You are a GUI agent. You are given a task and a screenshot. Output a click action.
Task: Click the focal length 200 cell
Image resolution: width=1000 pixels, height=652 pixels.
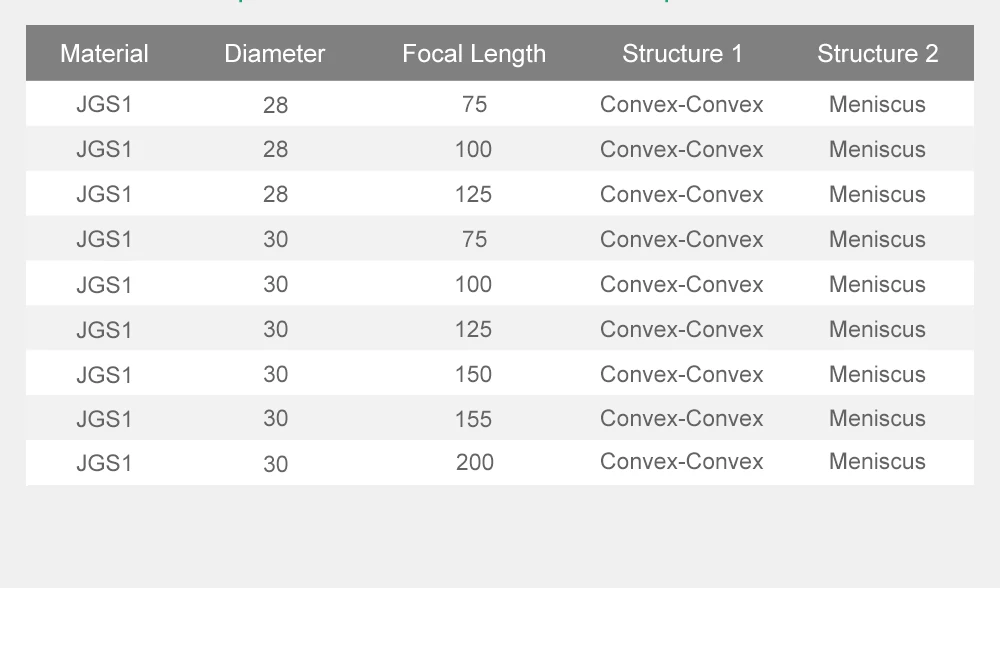(x=474, y=462)
